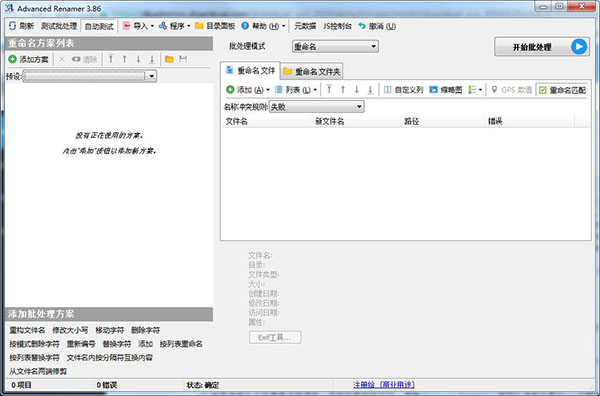Sort by 路径 column header
This screenshot has width=600, height=396.
coord(443,121)
